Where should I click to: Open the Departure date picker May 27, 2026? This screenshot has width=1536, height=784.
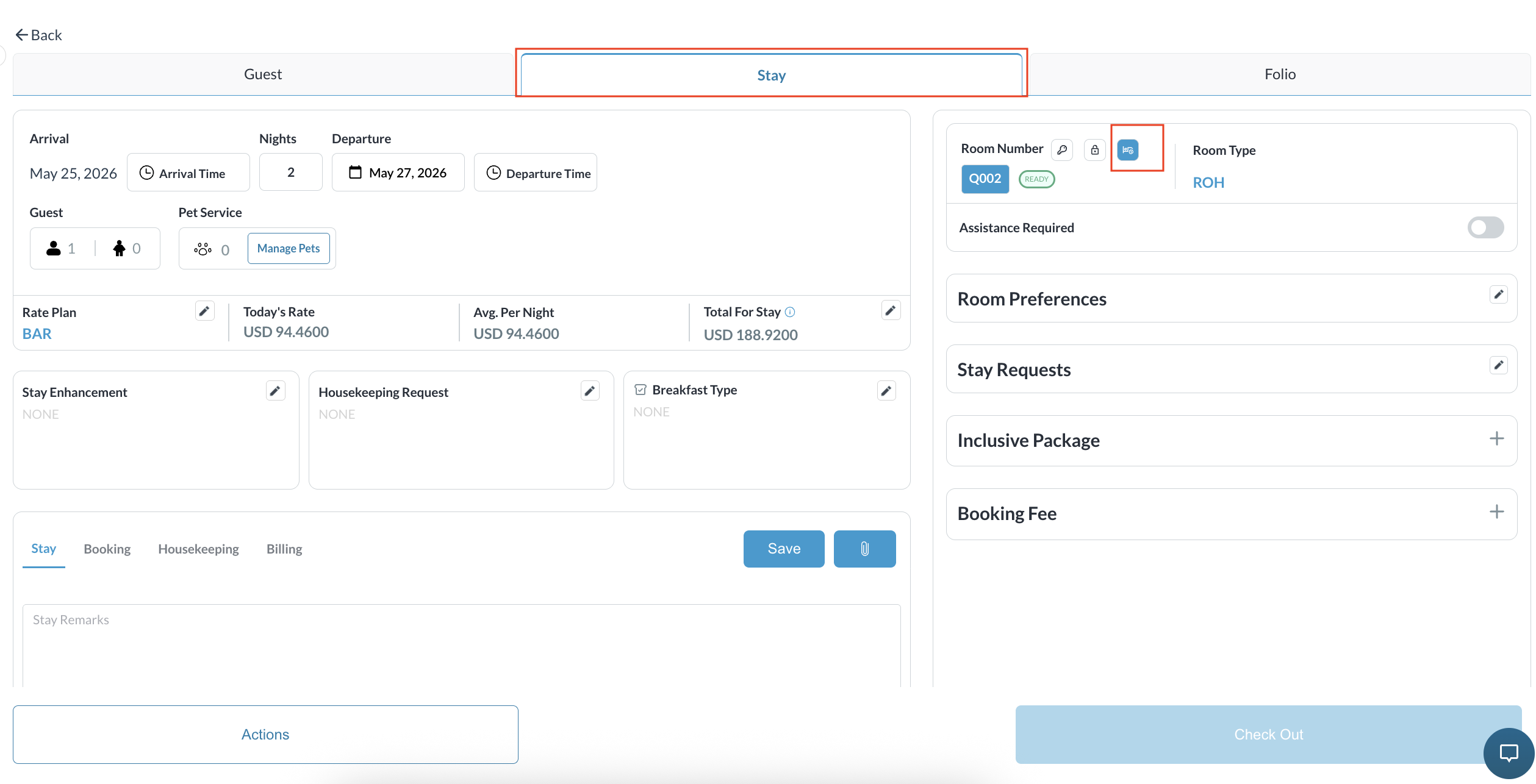click(398, 173)
